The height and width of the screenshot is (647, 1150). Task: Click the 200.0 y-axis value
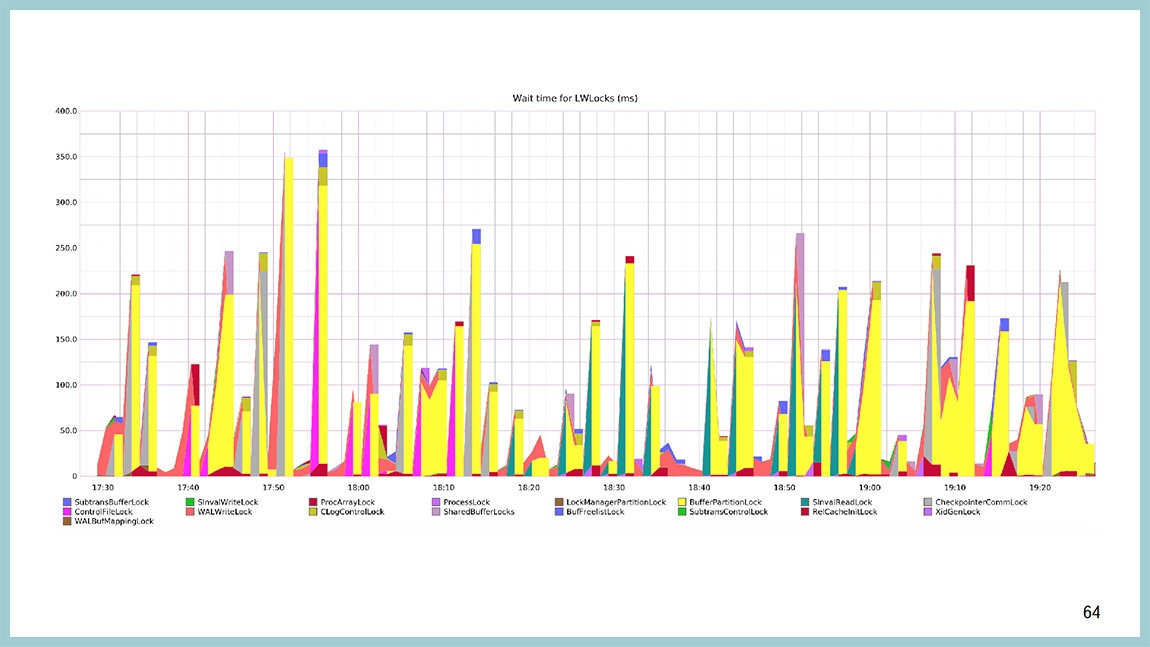tap(66, 293)
